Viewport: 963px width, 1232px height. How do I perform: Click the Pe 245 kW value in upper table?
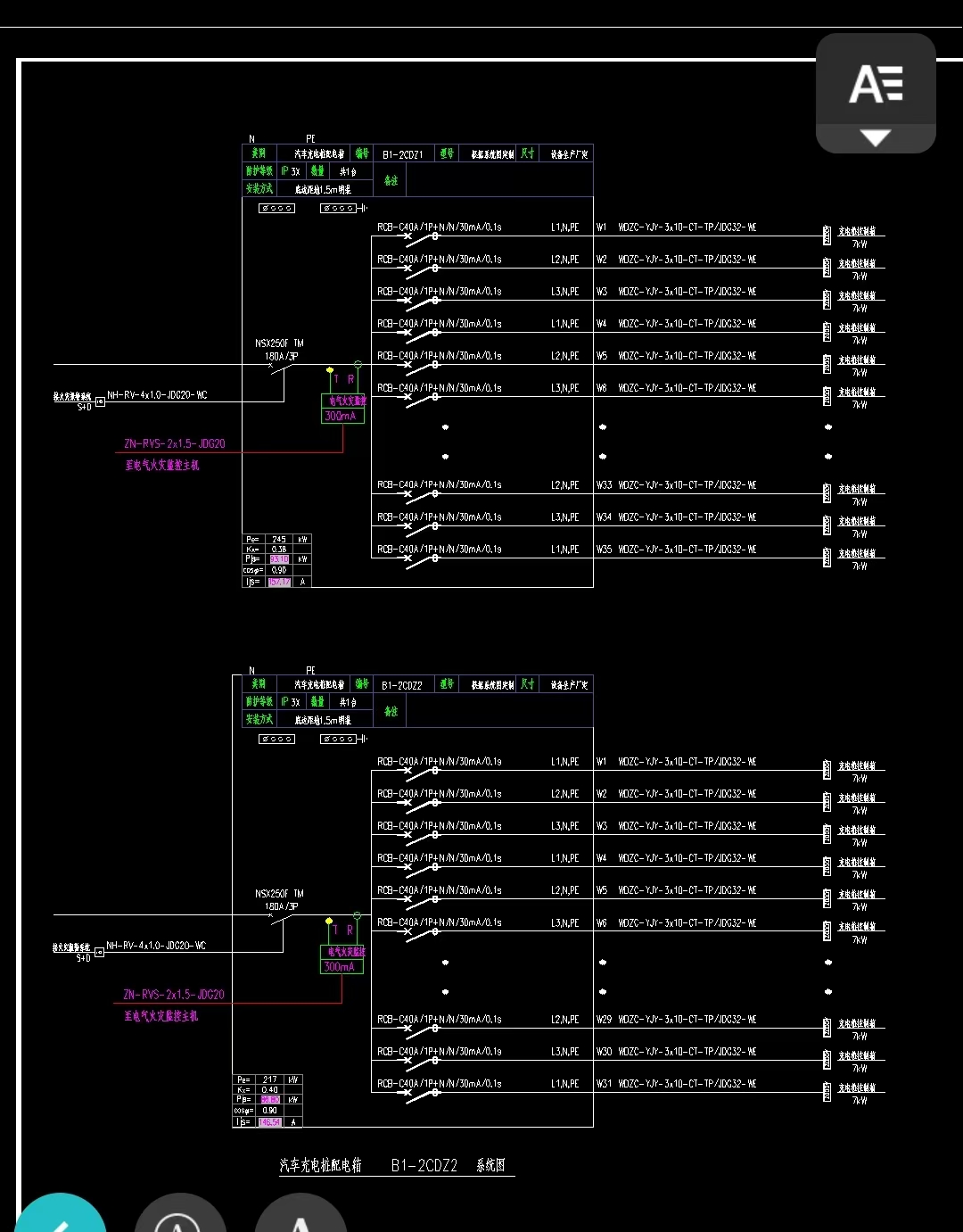coord(279,540)
